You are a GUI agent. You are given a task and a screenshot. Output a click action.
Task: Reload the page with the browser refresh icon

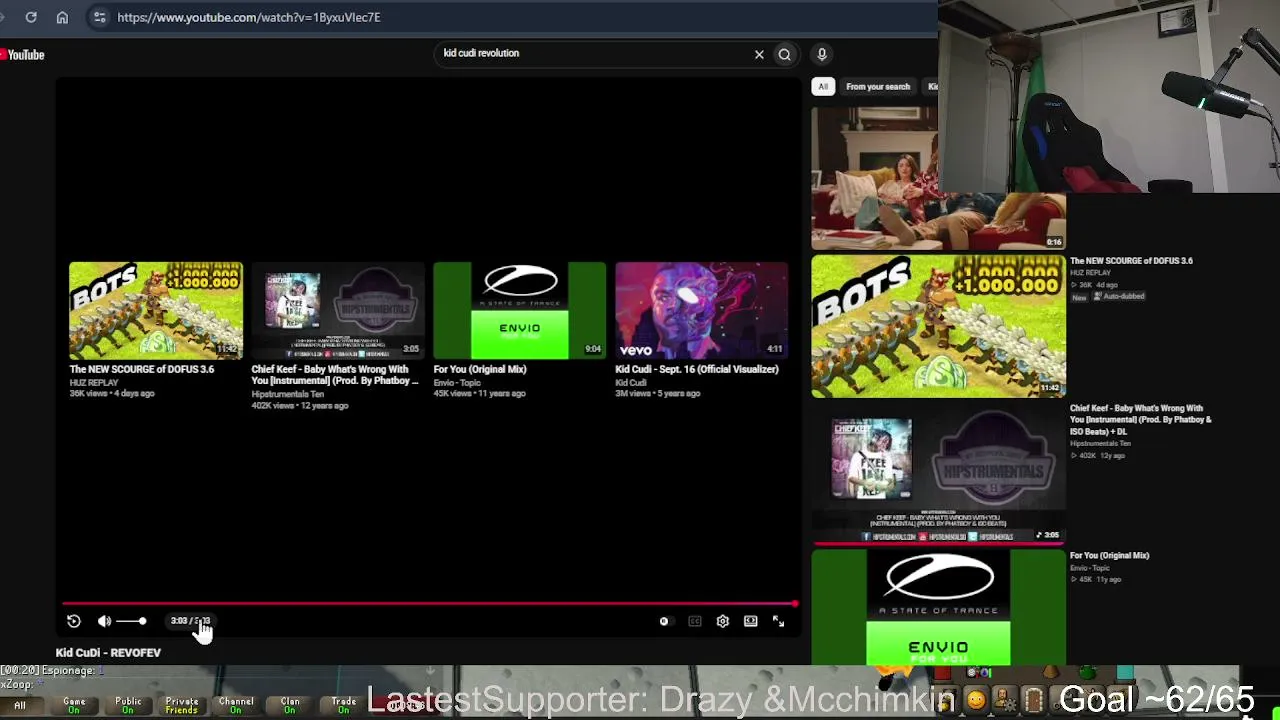coord(31,17)
